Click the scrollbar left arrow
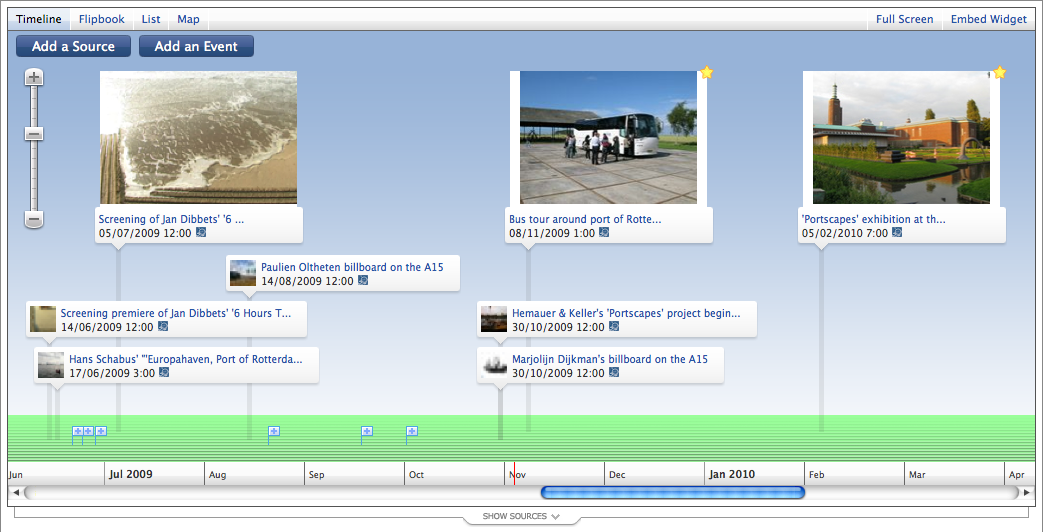The height and width of the screenshot is (532, 1043). (15, 493)
